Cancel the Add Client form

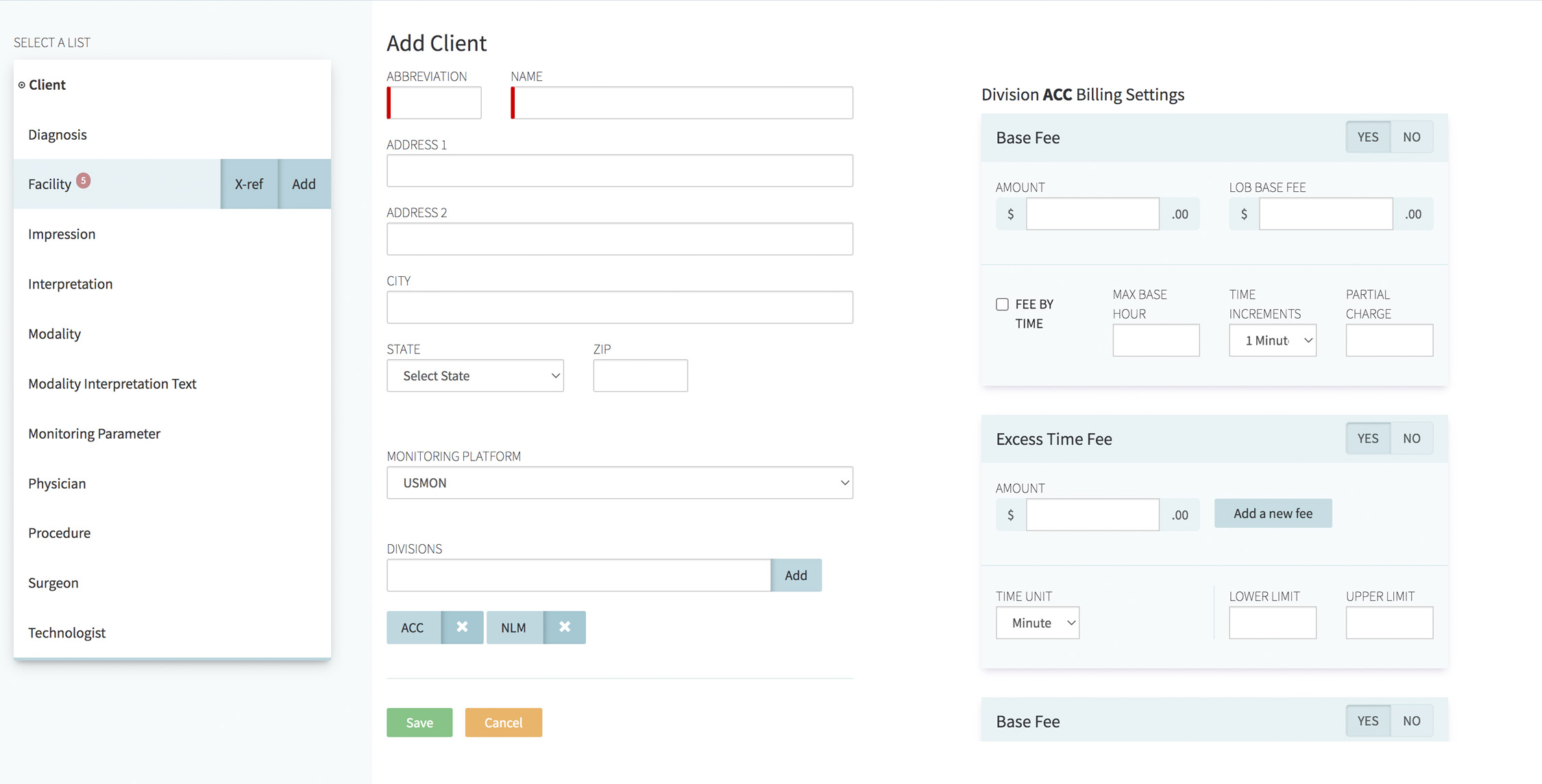(503, 722)
